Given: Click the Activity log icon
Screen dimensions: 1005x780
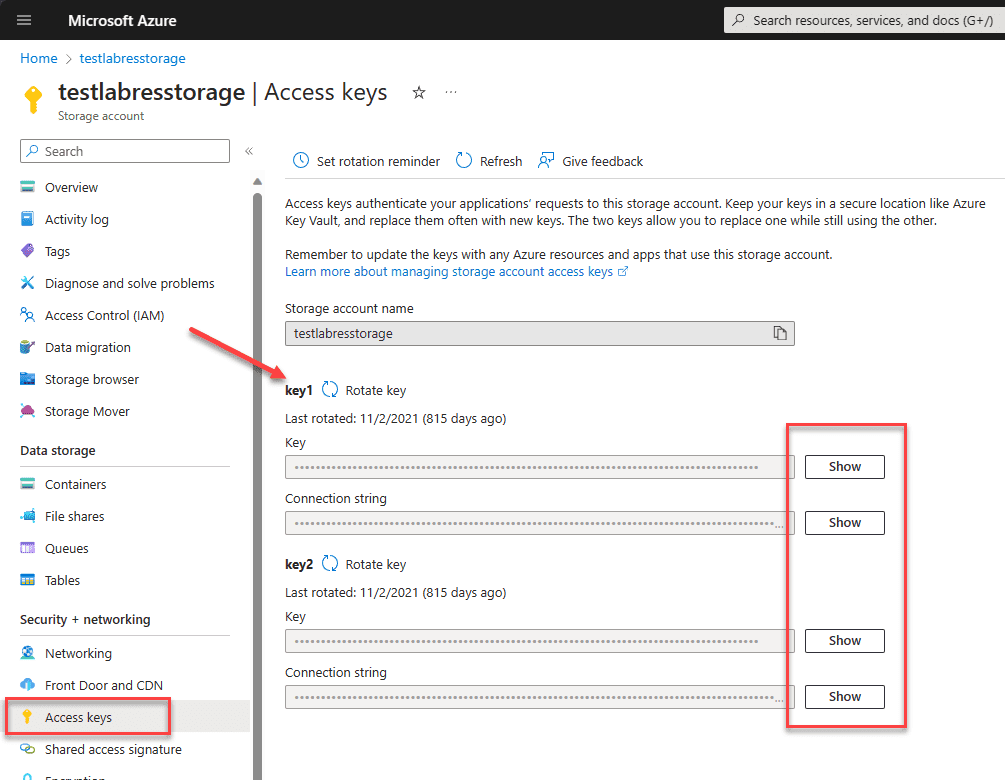Looking at the screenshot, I should tap(28, 219).
